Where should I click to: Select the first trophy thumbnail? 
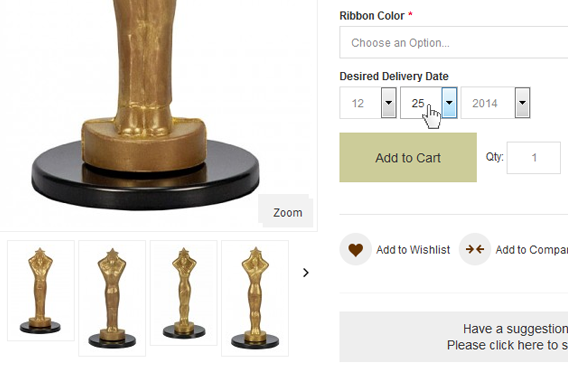(41, 291)
